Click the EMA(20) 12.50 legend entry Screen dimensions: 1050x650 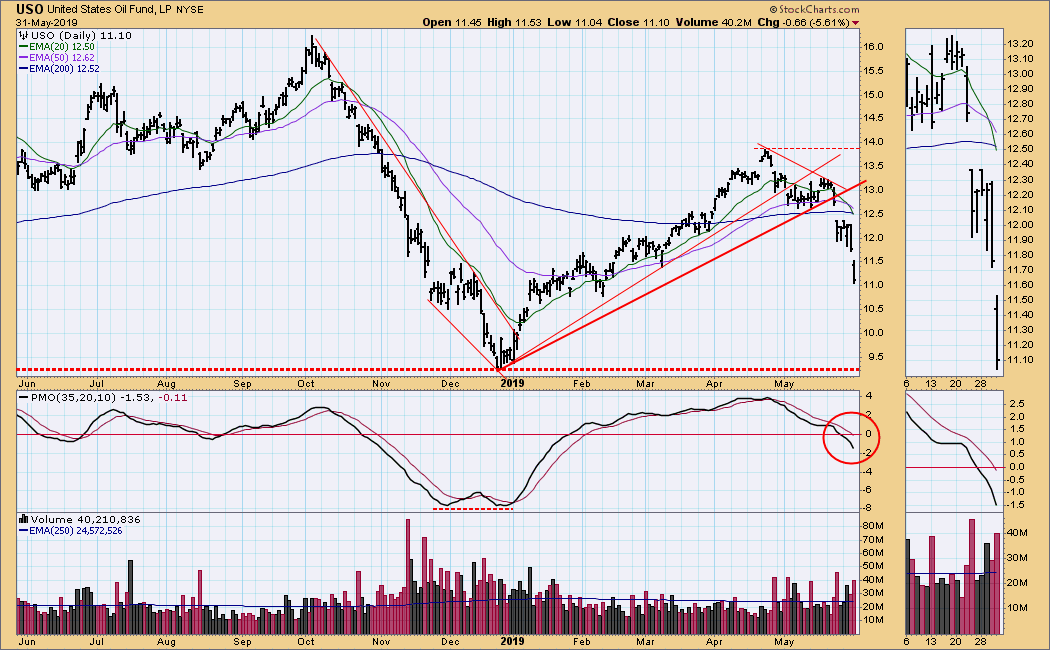pos(57,47)
